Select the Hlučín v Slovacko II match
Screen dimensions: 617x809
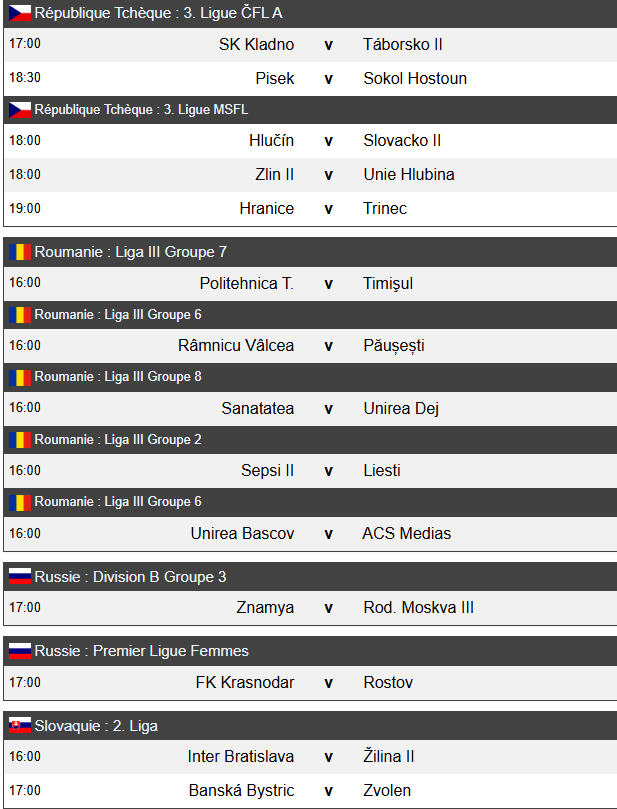[328, 141]
